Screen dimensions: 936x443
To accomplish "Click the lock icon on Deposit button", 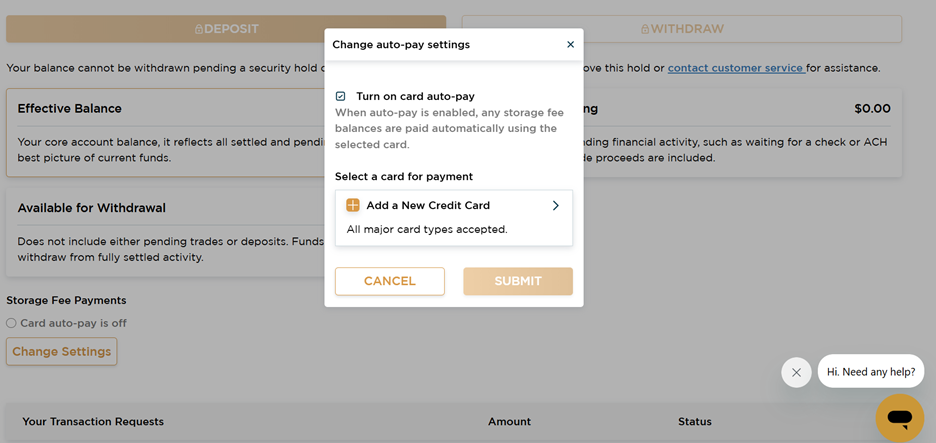I will (x=199, y=29).
